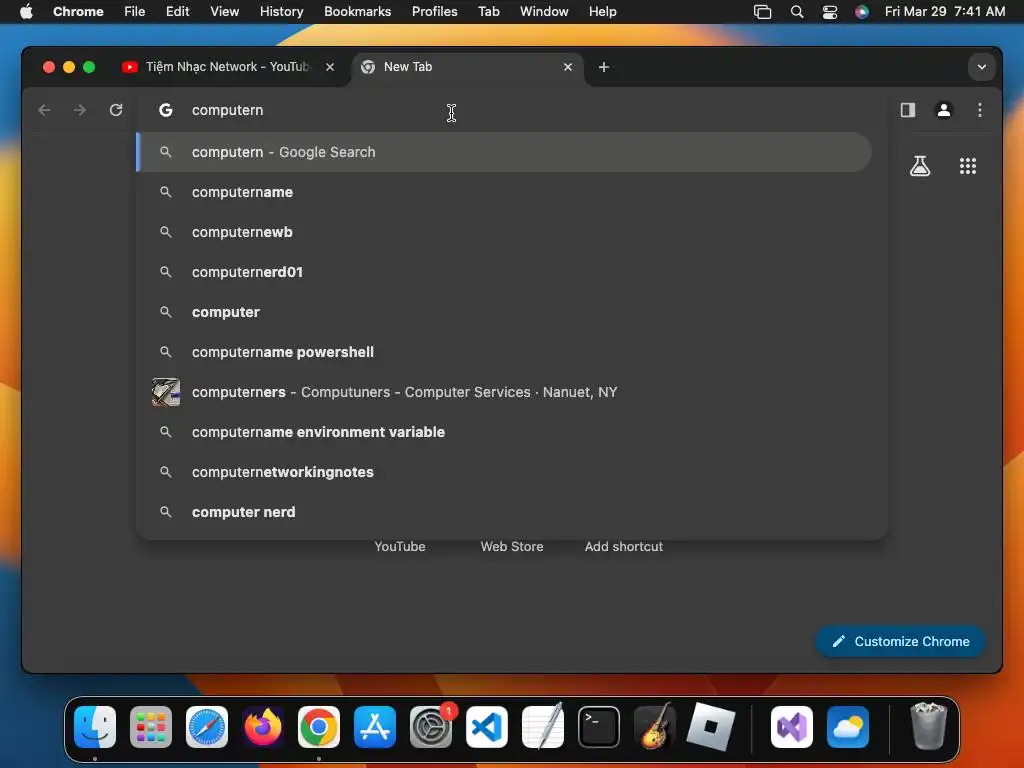This screenshot has width=1024, height=768.
Task: Open Terminal from the dock
Action: pyautogui.click(x=599, y=727)
